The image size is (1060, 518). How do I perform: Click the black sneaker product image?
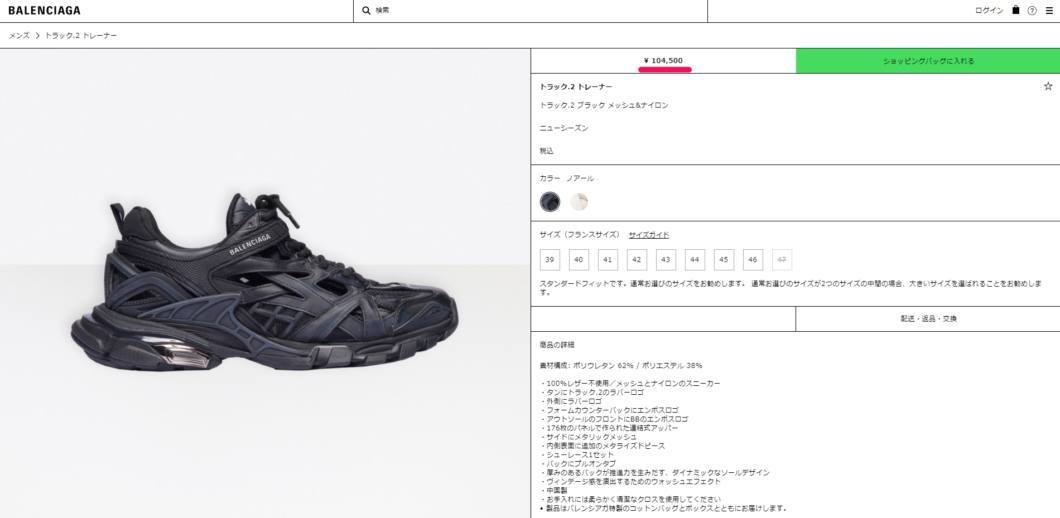coord(264,283)
